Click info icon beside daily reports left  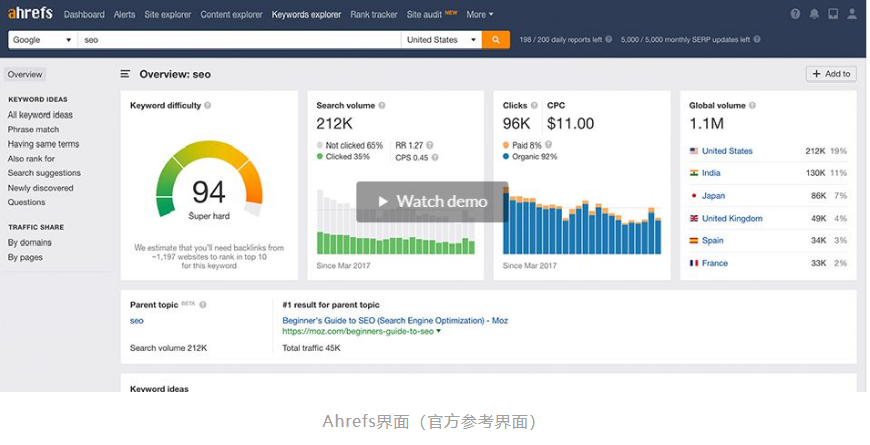click(609, 39)
